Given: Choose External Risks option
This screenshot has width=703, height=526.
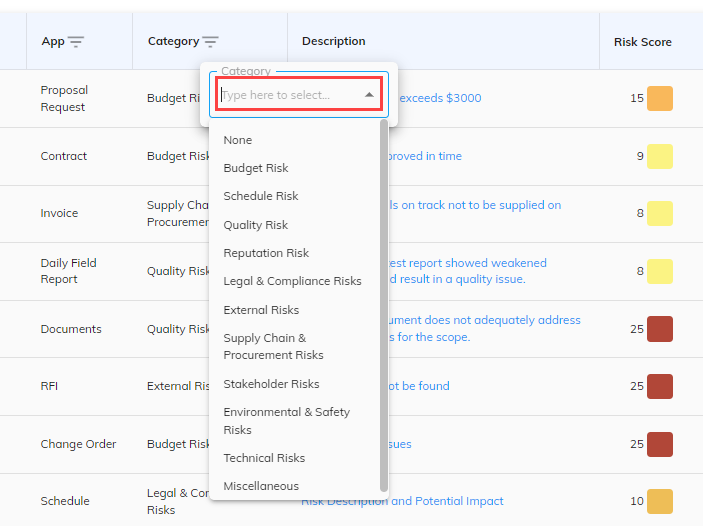Looking at the screenshot, I should click(261, 310).
